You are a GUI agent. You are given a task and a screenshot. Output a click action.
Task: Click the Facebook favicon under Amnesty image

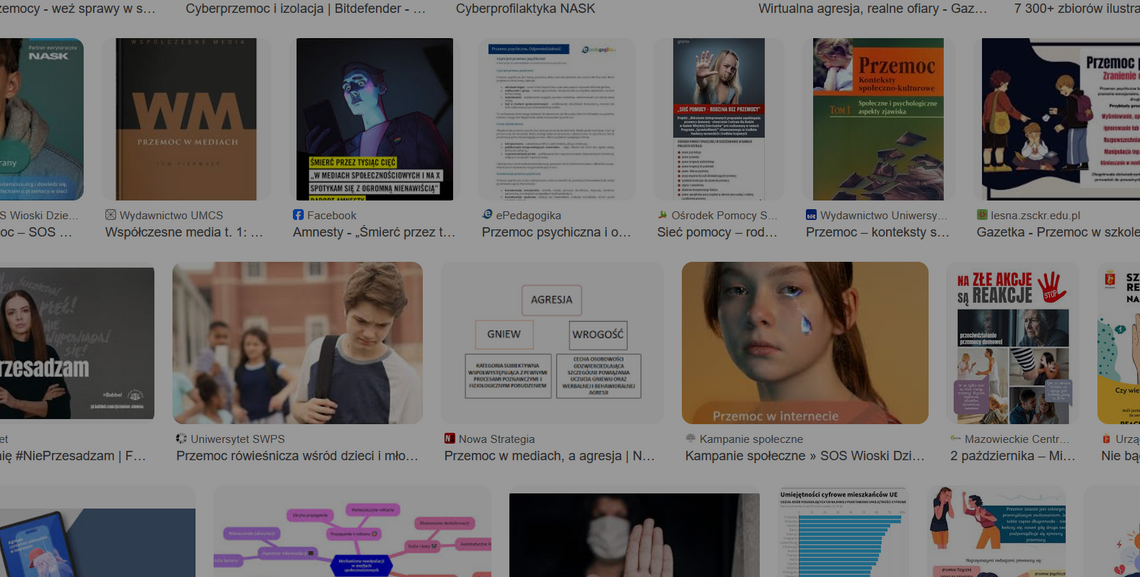click(298, 215)
